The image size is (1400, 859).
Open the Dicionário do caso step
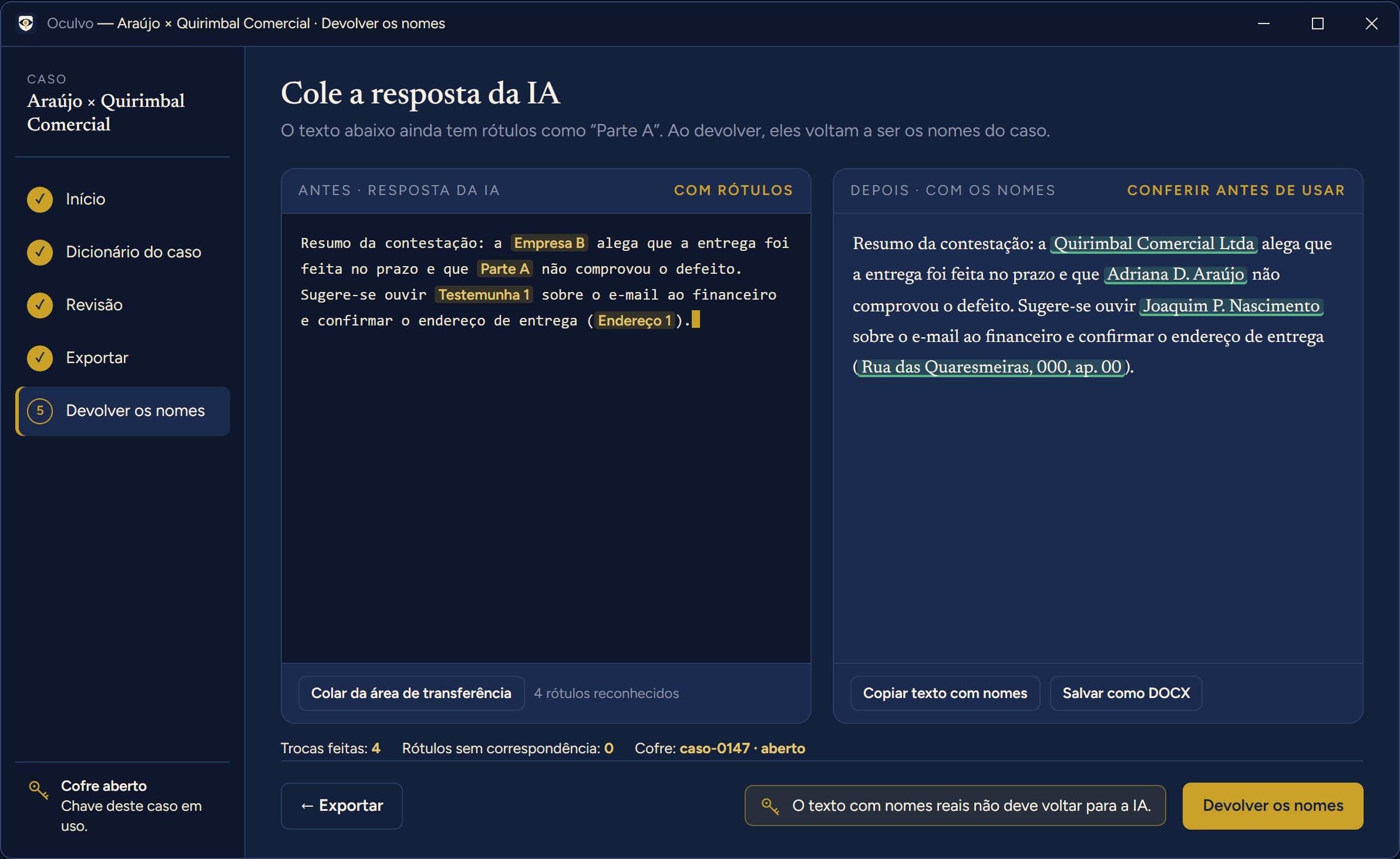[x=122, y=252]
